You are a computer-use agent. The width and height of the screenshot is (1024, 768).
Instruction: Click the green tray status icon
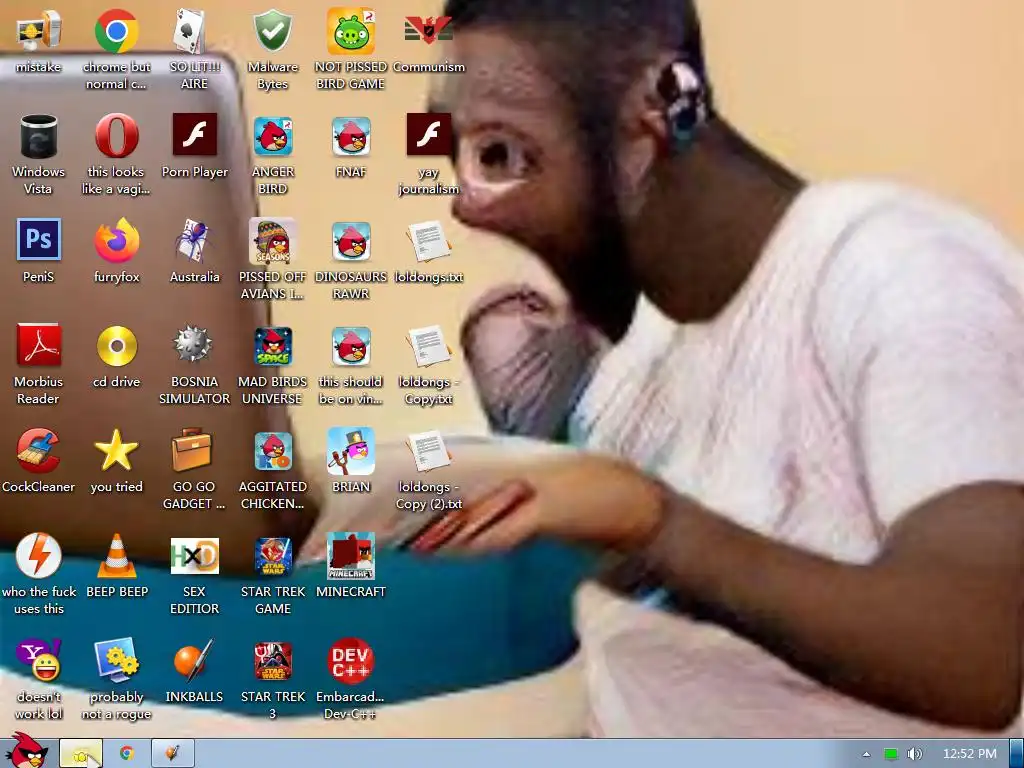(x=891, y=754)
